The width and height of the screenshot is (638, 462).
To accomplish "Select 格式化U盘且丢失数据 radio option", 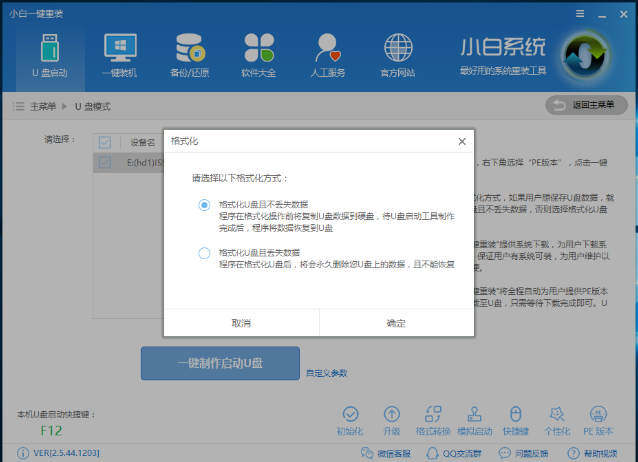I will (x=204, y=253).
